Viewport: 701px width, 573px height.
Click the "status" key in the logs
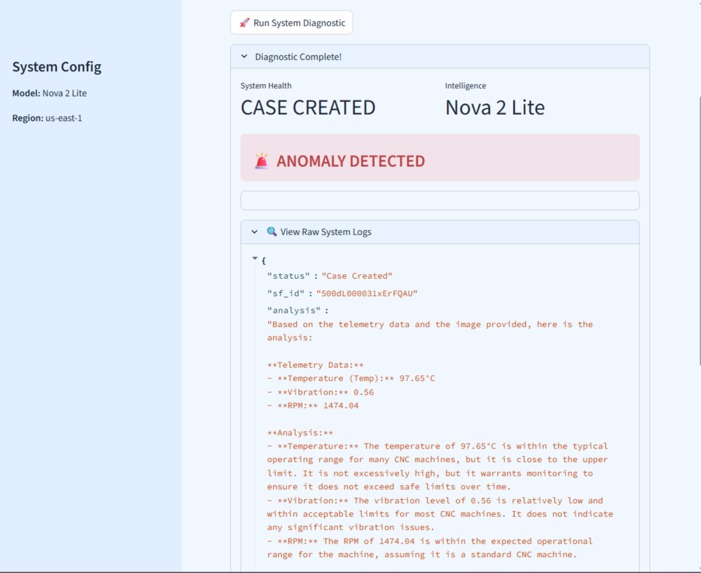[x=288, y=276]
